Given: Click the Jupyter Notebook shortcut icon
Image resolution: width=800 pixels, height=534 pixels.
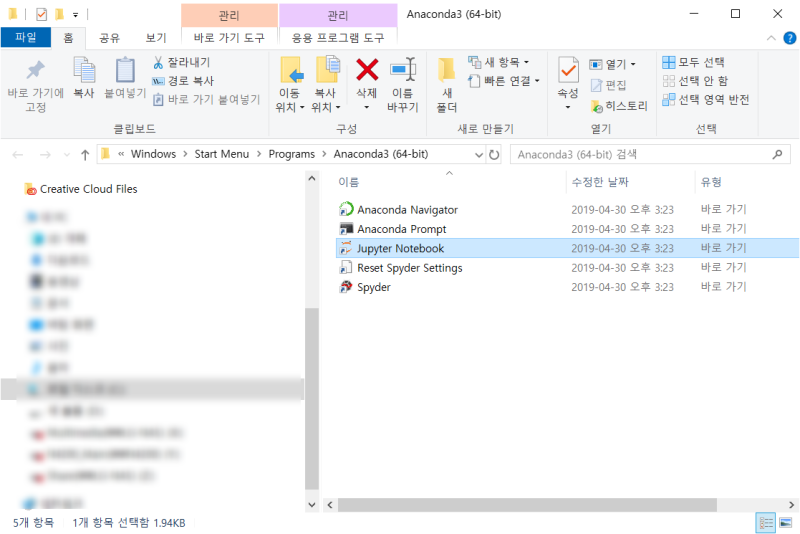Looking at the screenshot, I should click(x=346, y=248).
